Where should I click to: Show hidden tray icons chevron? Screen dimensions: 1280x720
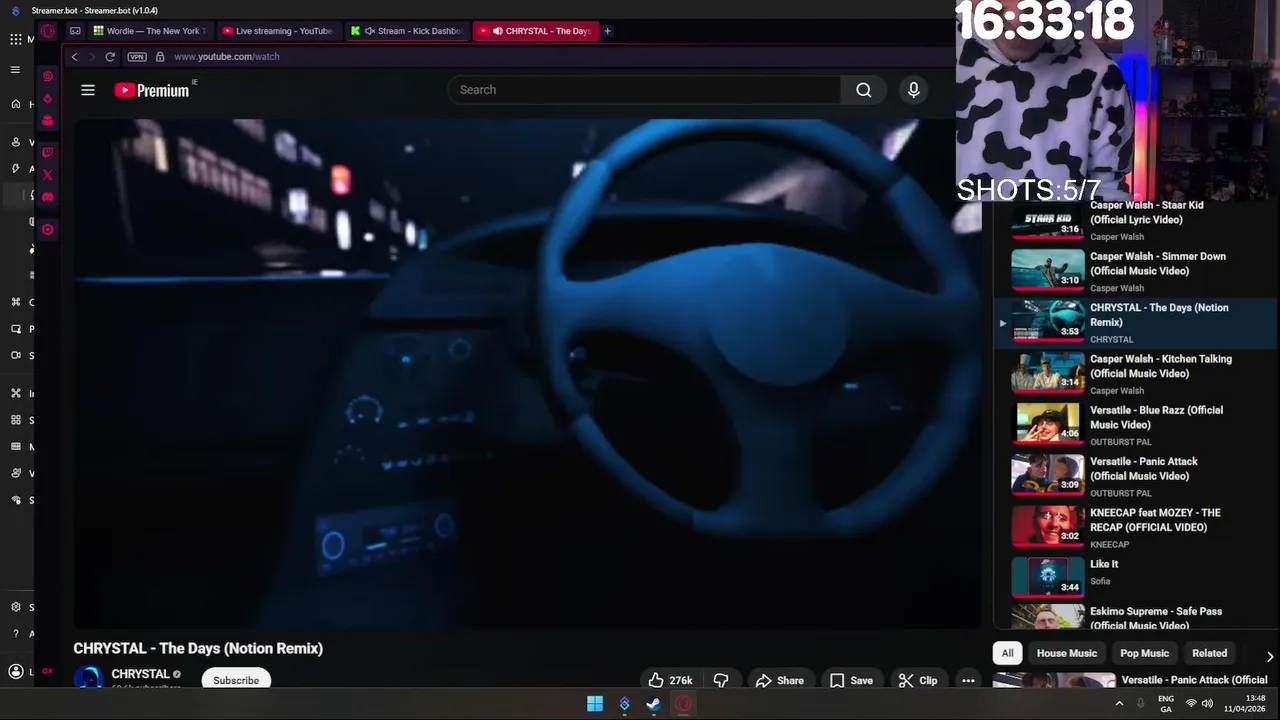coord(1119,704)
